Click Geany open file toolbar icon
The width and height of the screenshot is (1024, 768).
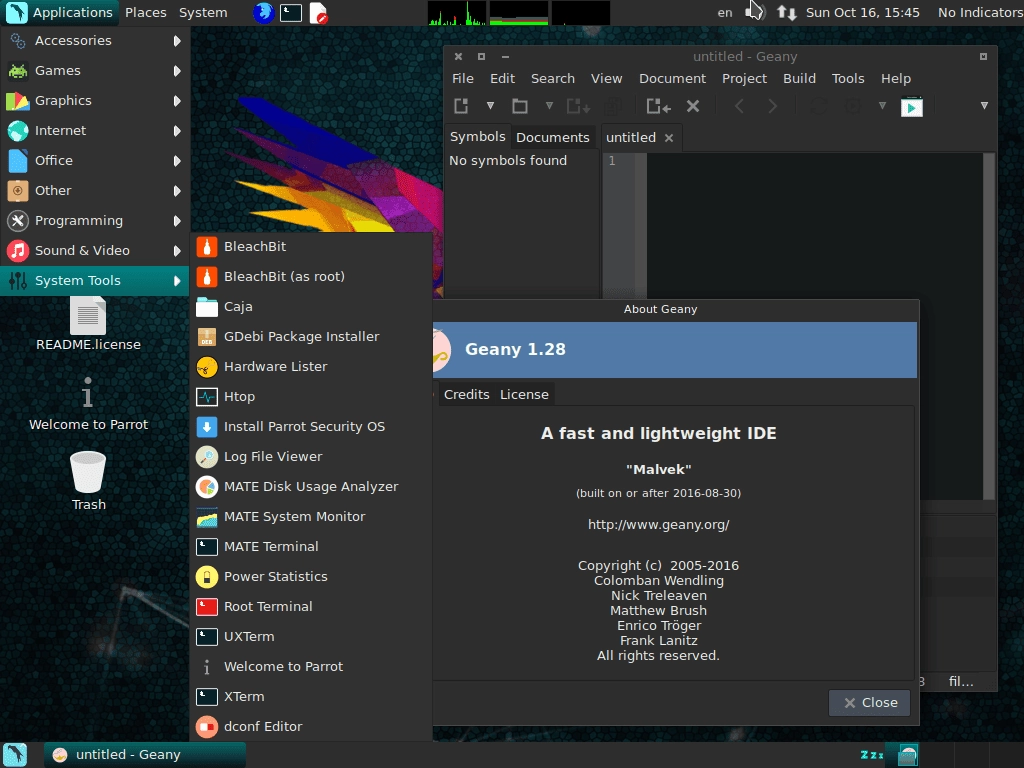pos(520,106)
